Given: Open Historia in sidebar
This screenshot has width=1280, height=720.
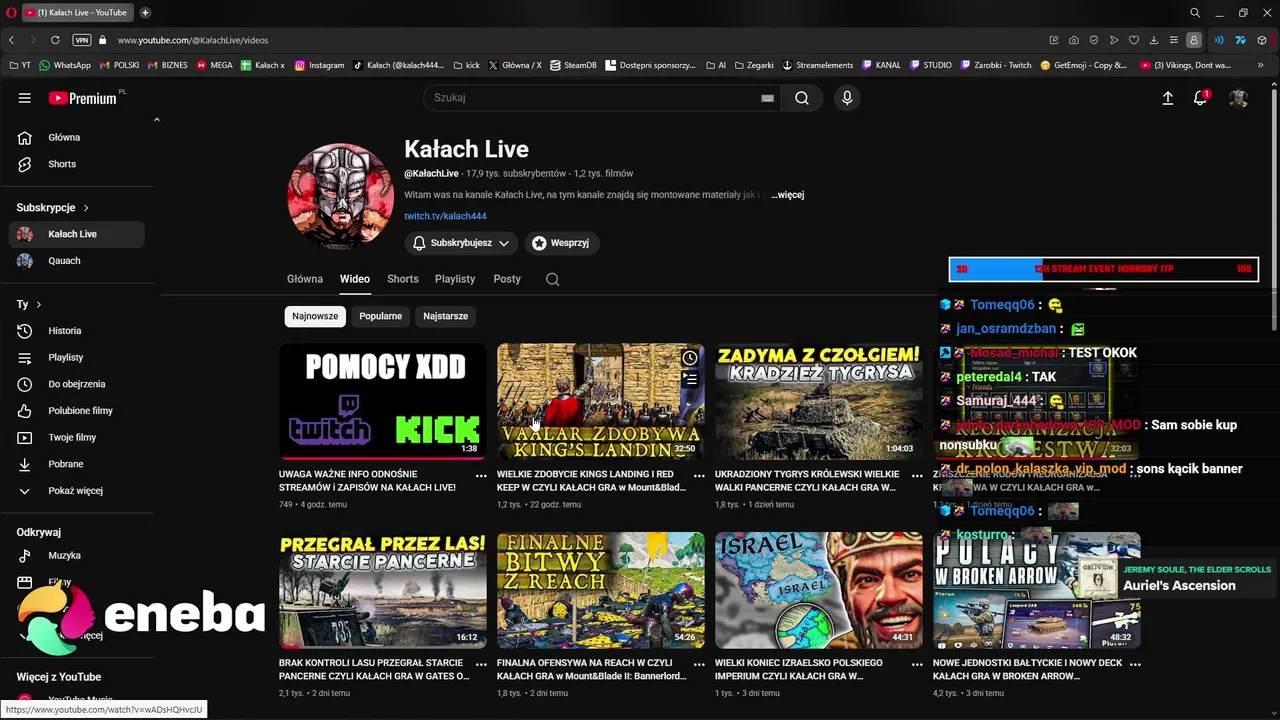Looking at the screenshot, I should click(x=76, y=331).
